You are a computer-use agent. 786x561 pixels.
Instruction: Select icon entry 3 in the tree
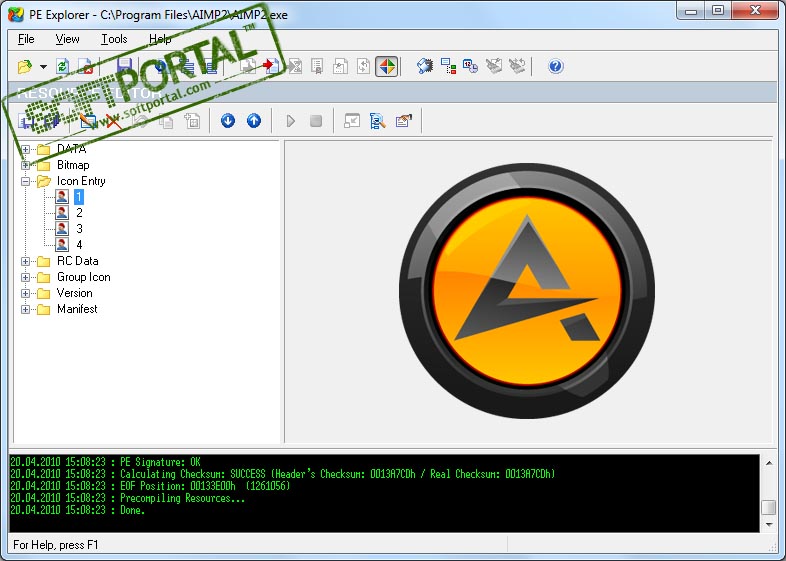pos(79,229)
